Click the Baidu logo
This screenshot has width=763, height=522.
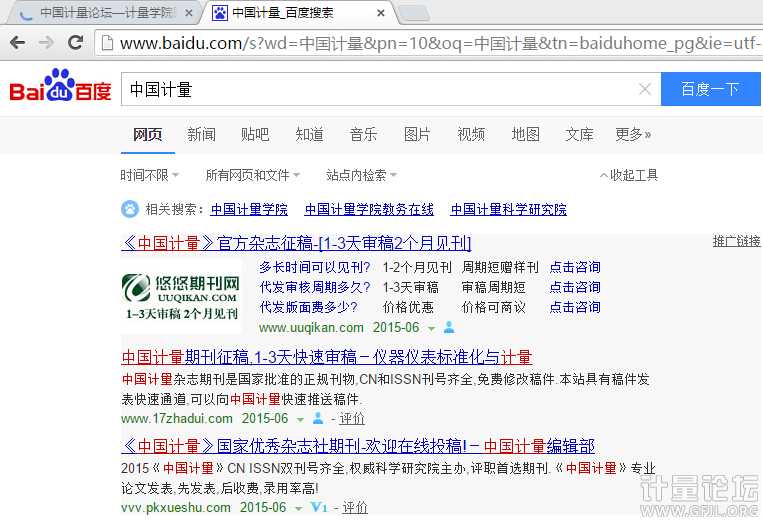pos(60,86)
